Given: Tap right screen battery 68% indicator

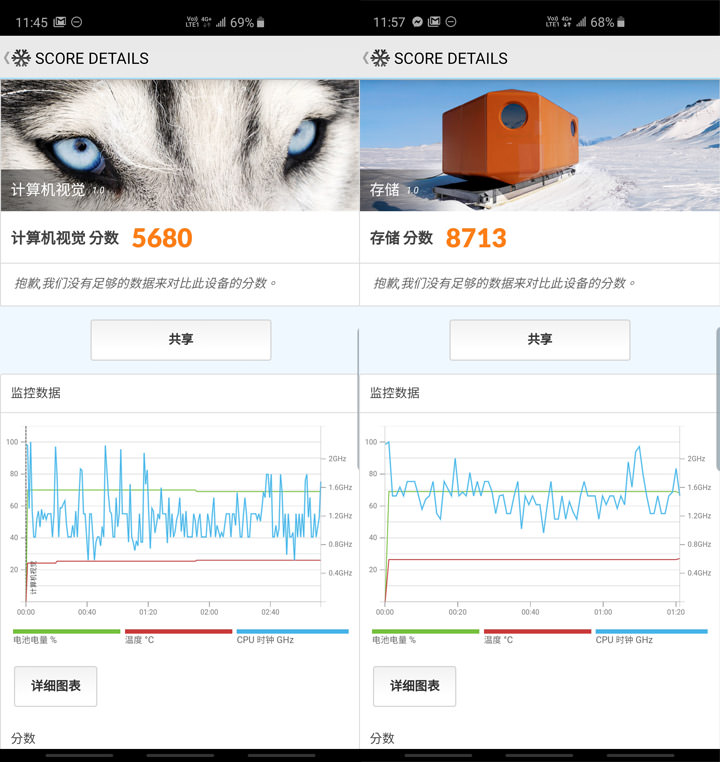Looking at the screenshot, I should pos(607,22).
